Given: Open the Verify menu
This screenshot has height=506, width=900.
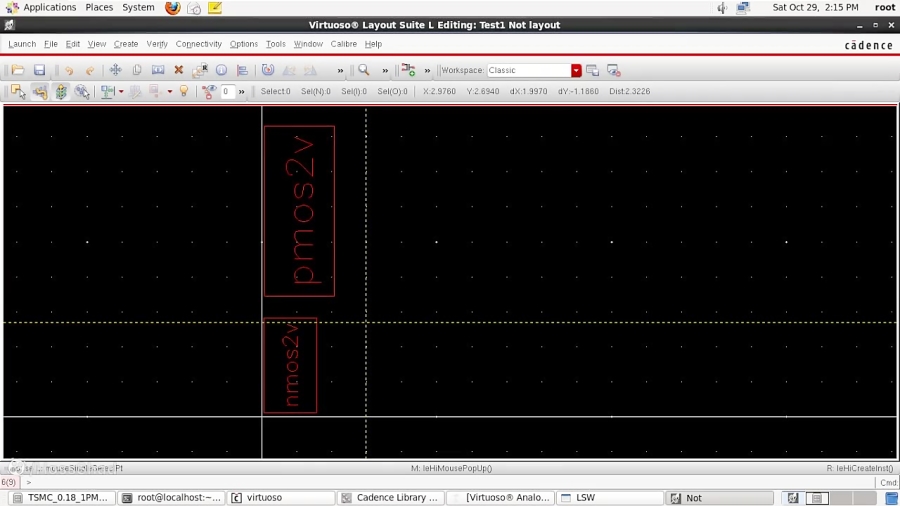Looking at the screenshot, I should [x=157, y=44].
